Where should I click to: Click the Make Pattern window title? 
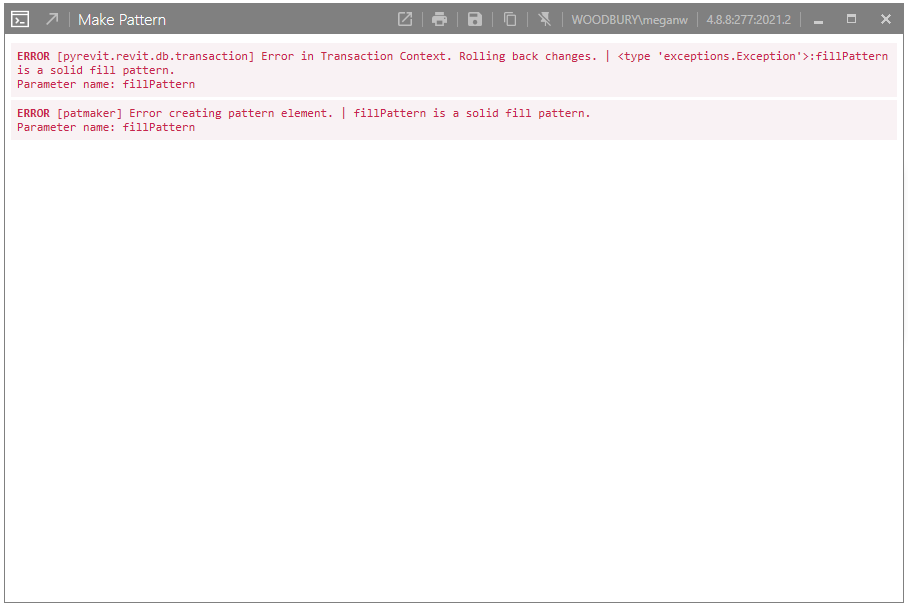pos(121,19)
